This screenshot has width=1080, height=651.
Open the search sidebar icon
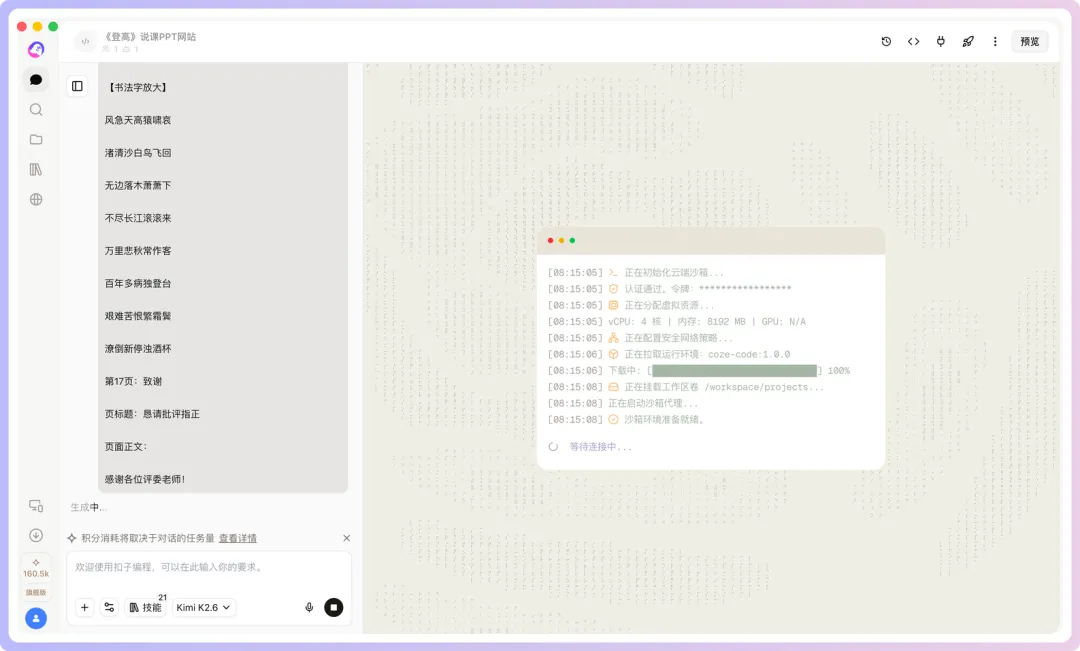coord(36,110)
